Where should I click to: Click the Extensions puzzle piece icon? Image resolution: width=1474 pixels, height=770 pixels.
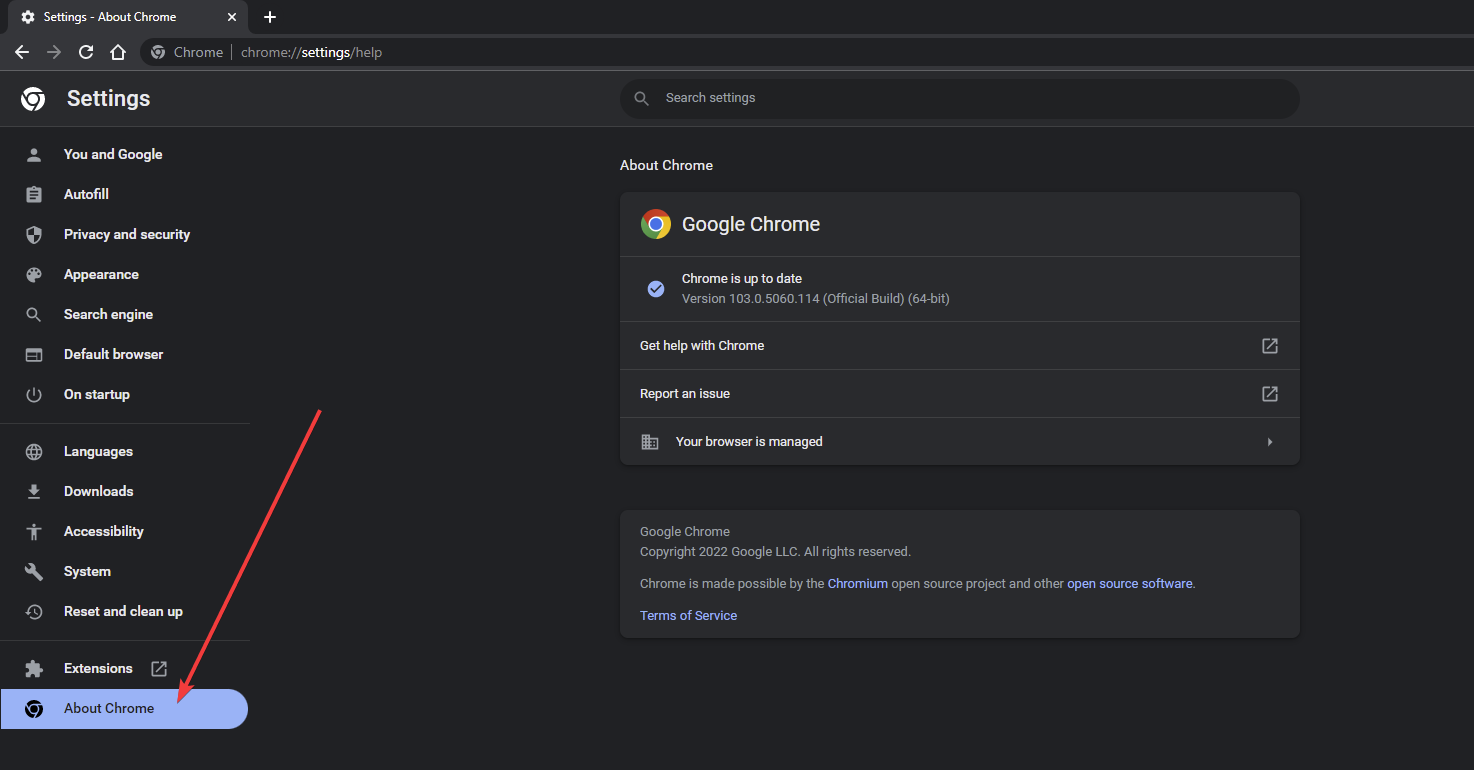(x=34, y=668)
